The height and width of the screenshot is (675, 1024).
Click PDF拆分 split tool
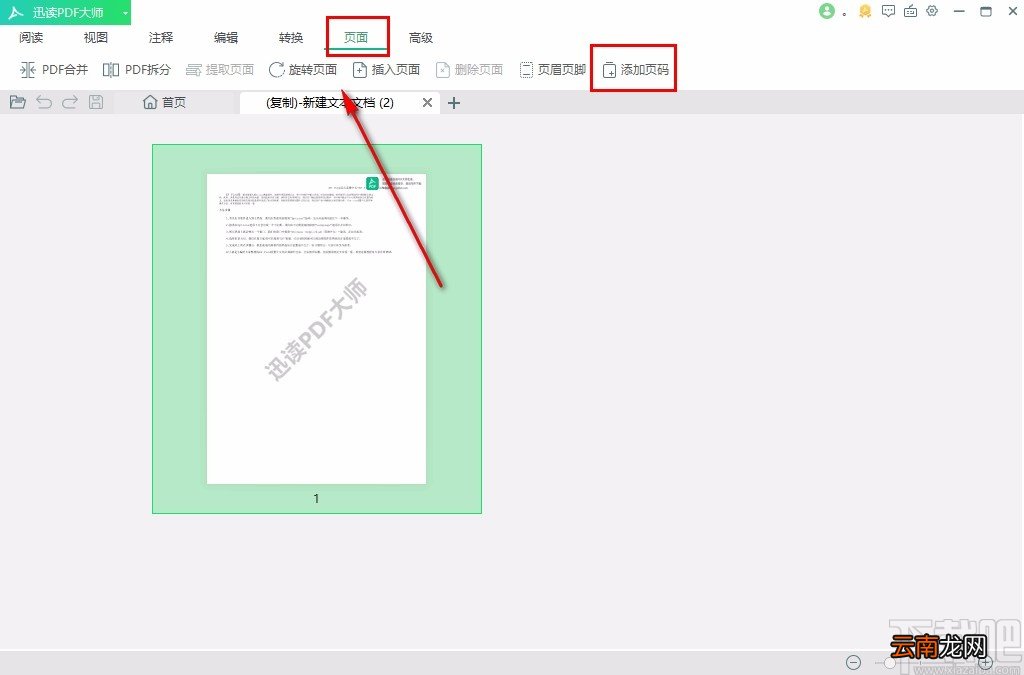136,69
